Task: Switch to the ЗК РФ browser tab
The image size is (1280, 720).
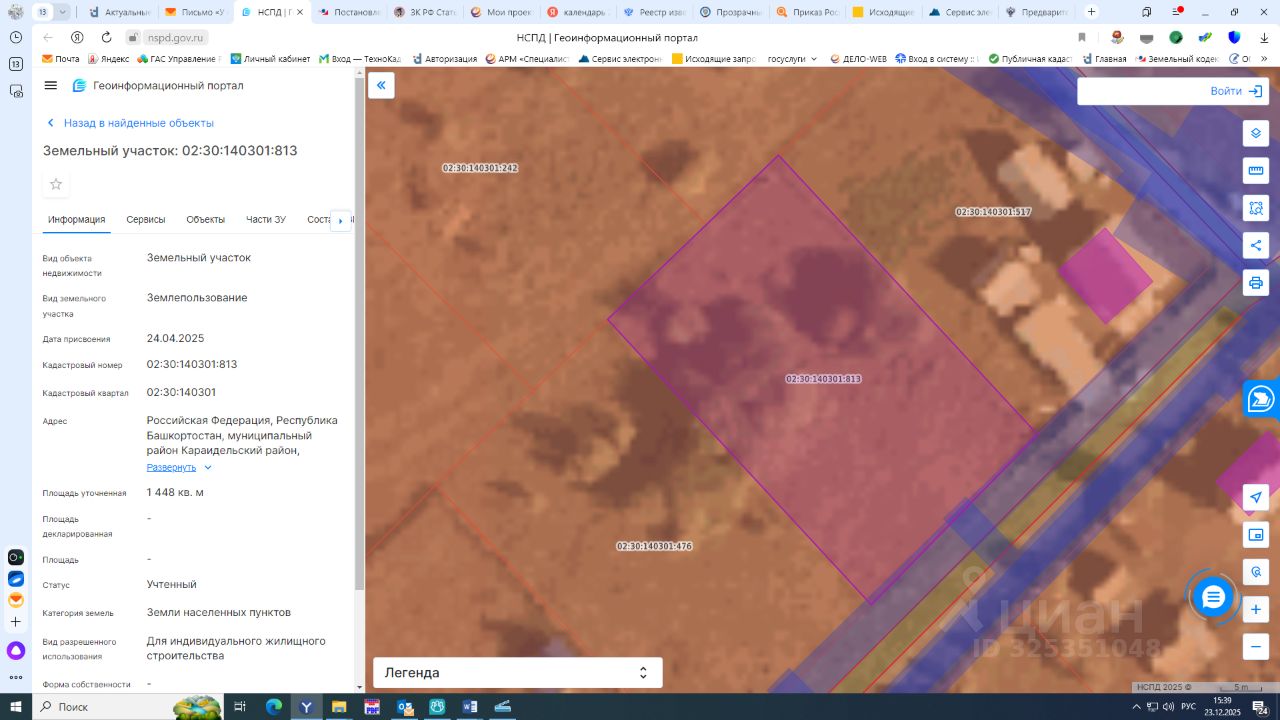Action: point(425,12)
